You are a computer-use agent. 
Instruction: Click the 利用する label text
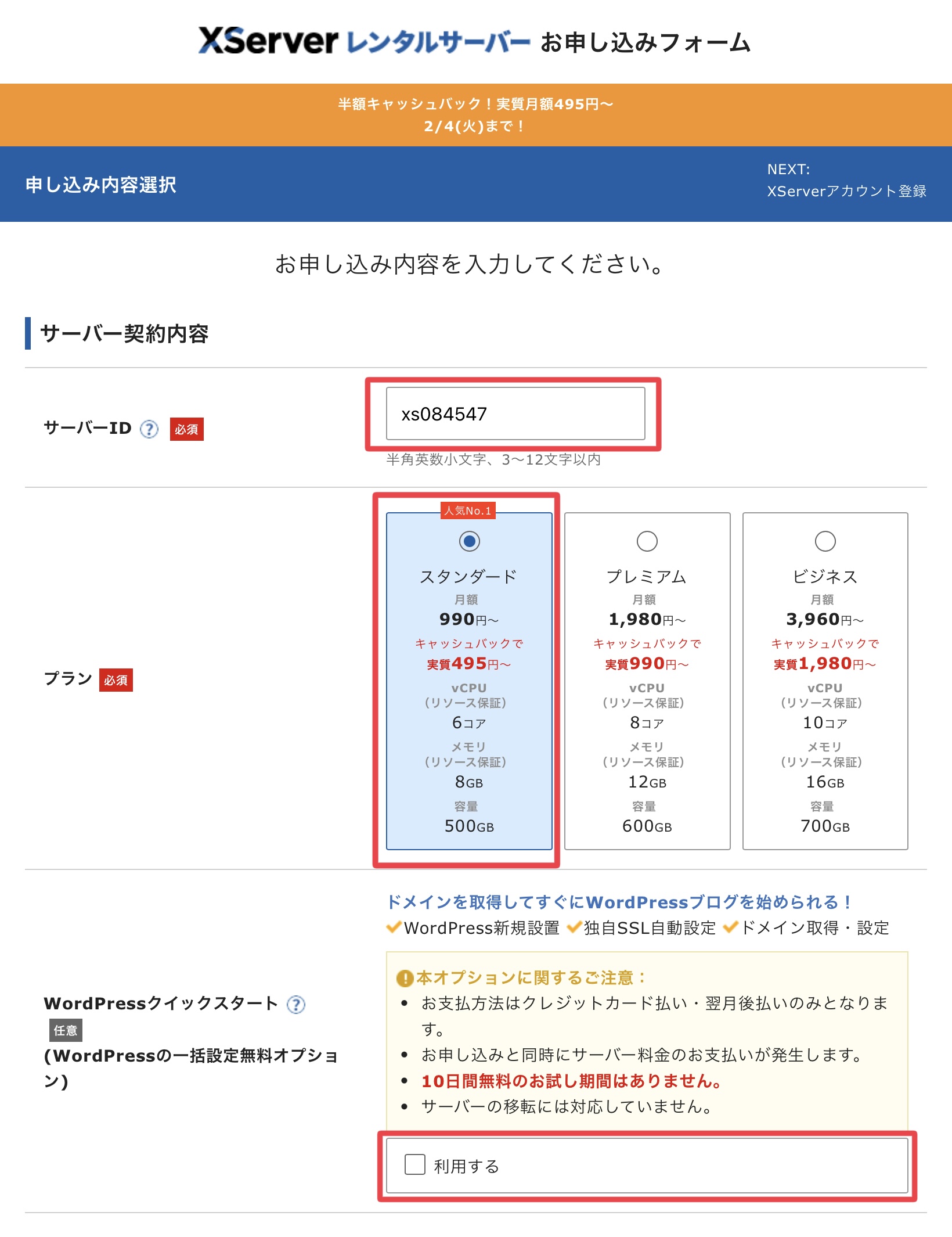[467, 1166]
